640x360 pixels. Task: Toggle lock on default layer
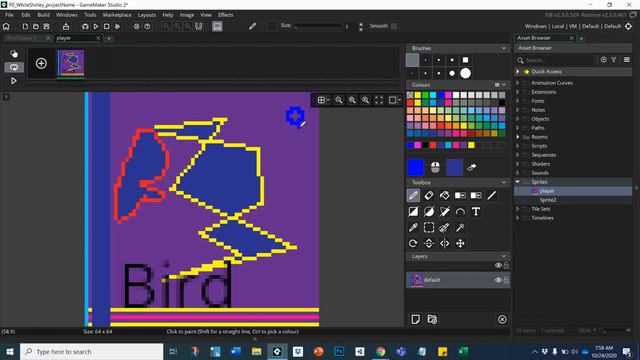tap(506, 280)
